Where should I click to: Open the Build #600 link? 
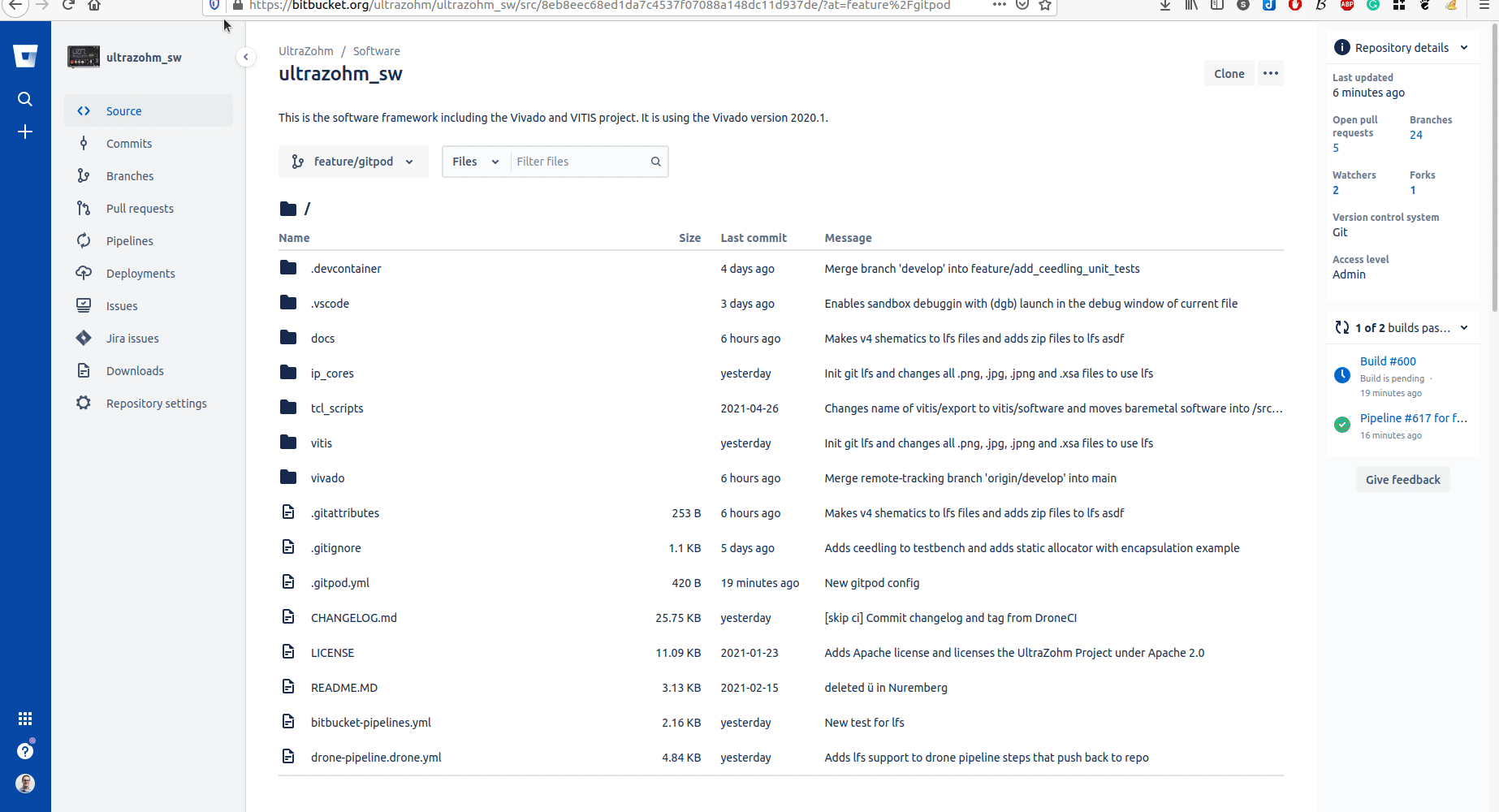pyautogui.click(x=1388, y=361)
